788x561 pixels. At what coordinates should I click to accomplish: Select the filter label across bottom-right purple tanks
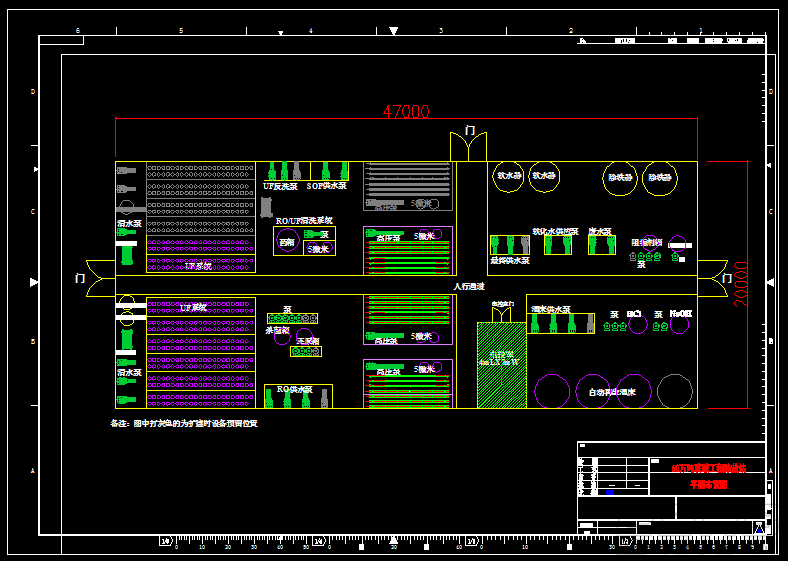[612, 392]
